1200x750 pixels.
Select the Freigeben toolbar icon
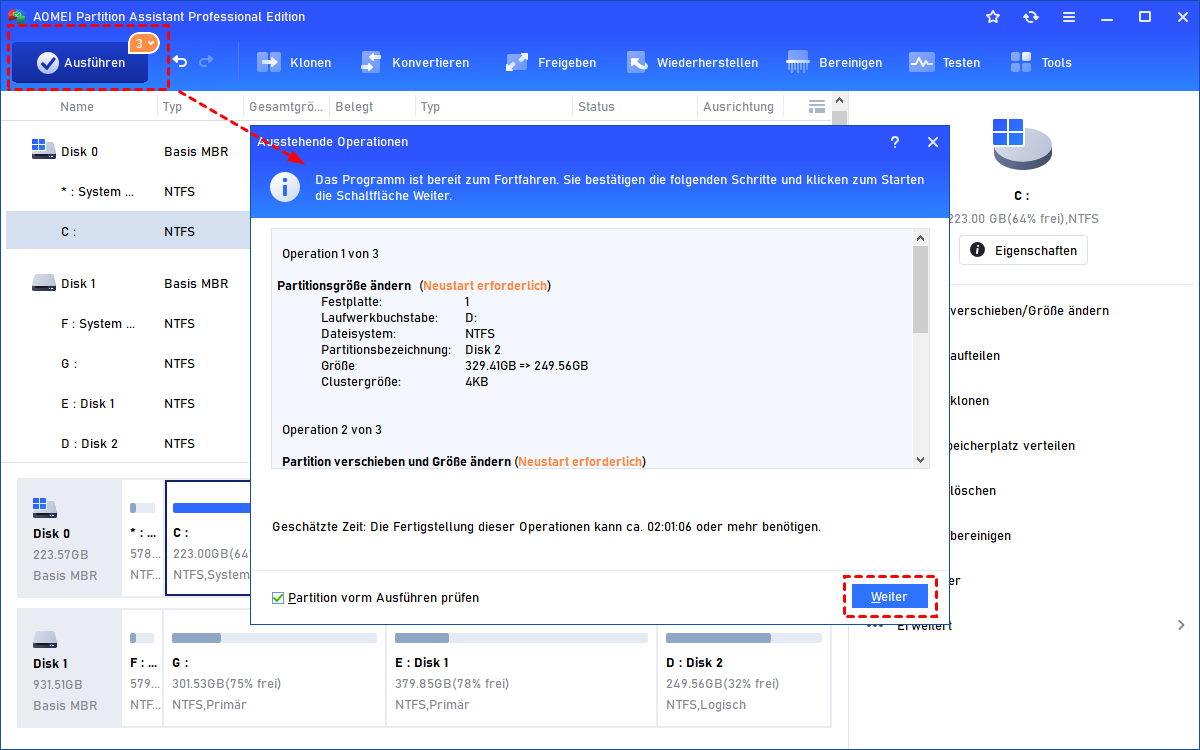pos(517,62)
